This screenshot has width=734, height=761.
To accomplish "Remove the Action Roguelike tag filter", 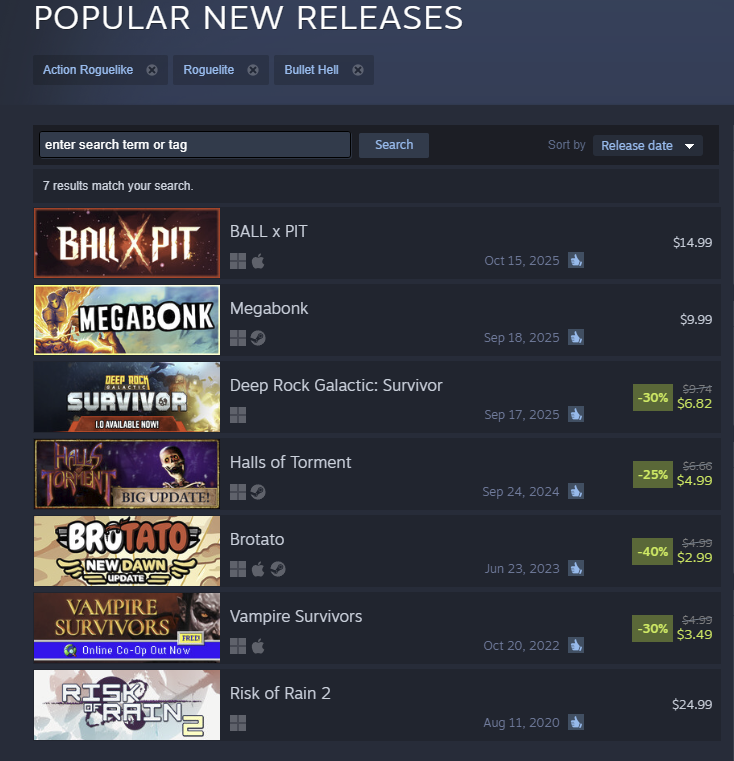I will (x=152, y=70).
